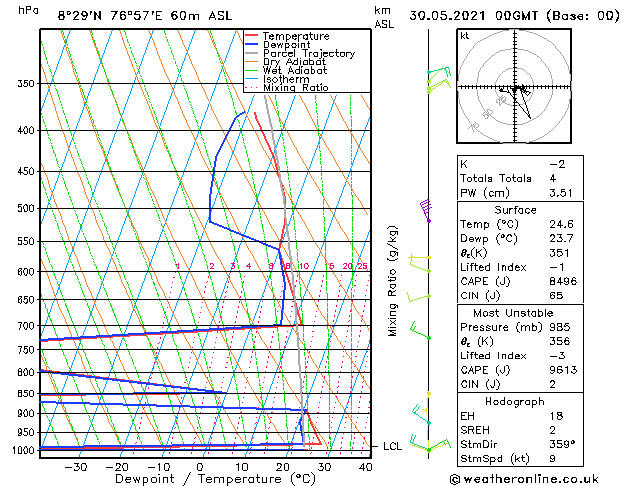Click the surface Temp value 24.6

tap(561, 224)
